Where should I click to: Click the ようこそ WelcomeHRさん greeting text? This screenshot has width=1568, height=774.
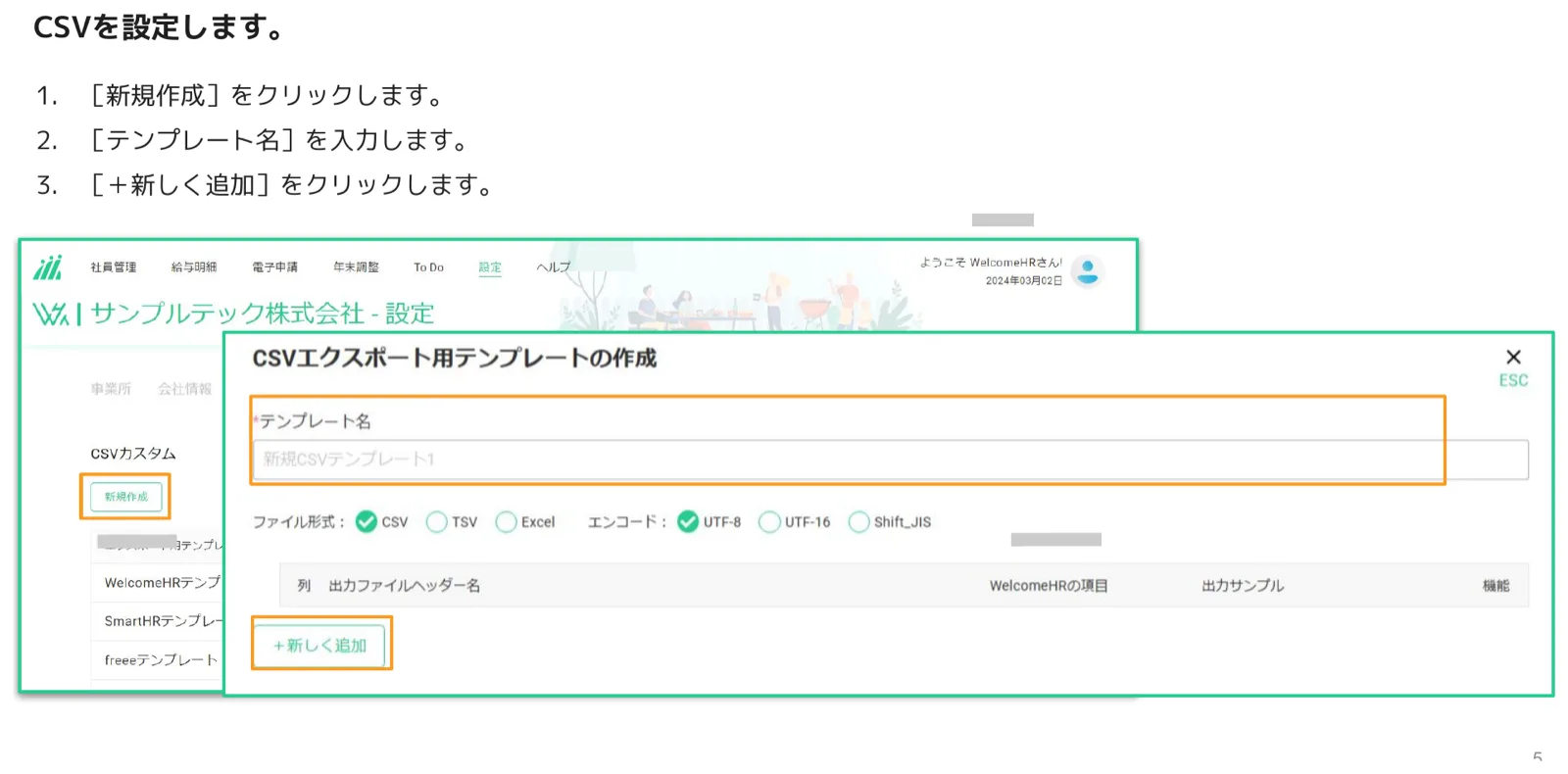991,263
